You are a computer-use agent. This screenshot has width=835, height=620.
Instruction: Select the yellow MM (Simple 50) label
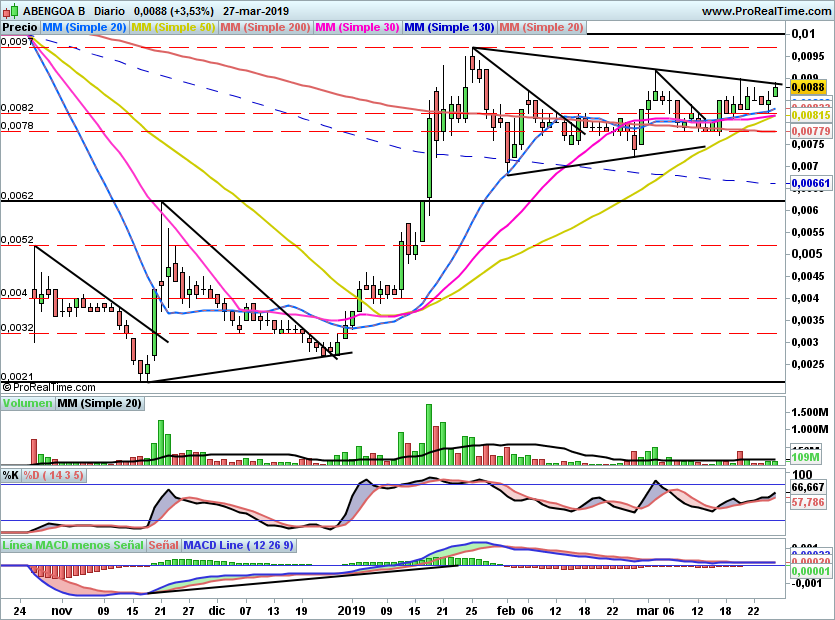click(173, 27)
